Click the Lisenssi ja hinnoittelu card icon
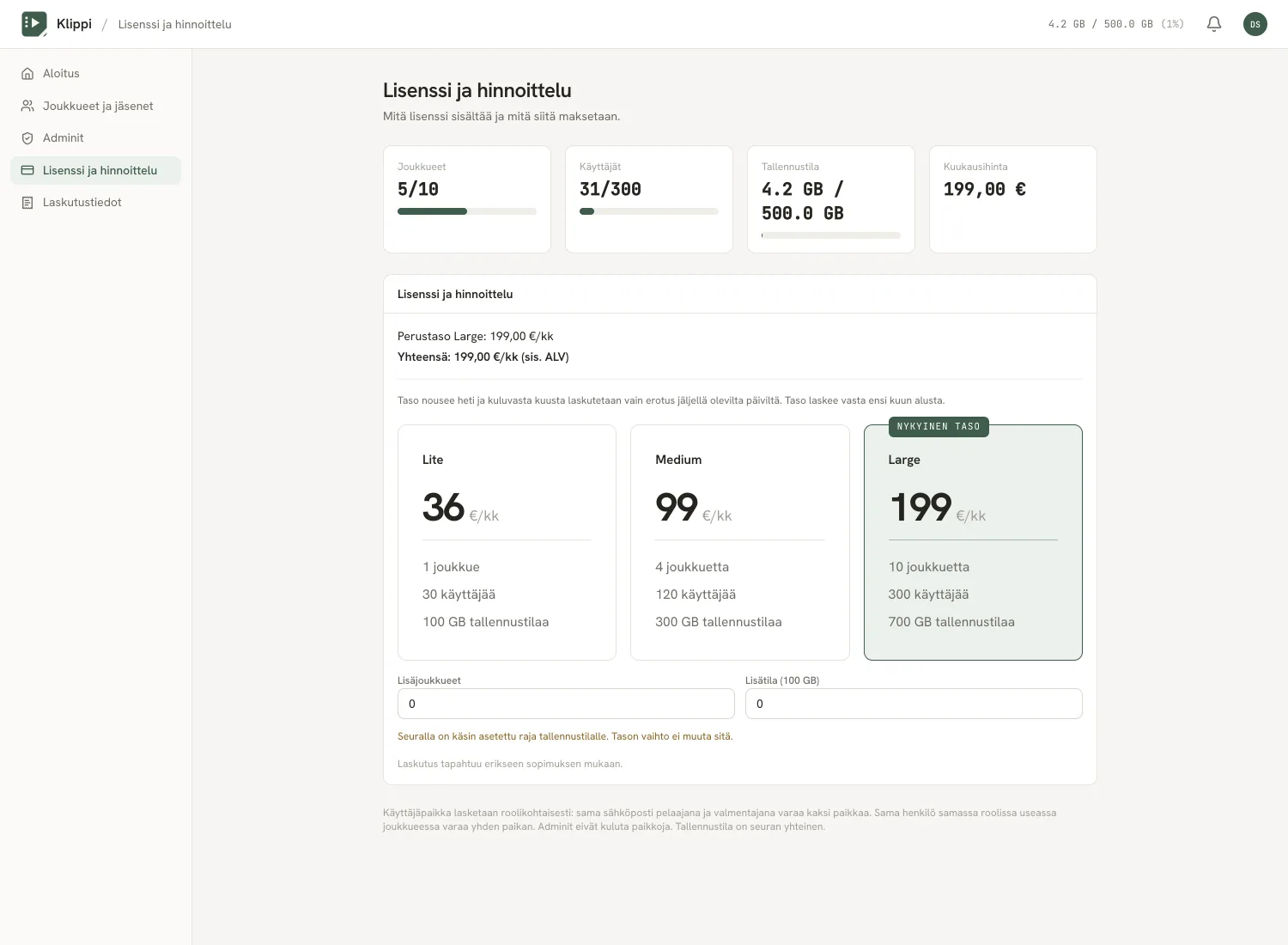 (27, 171)
